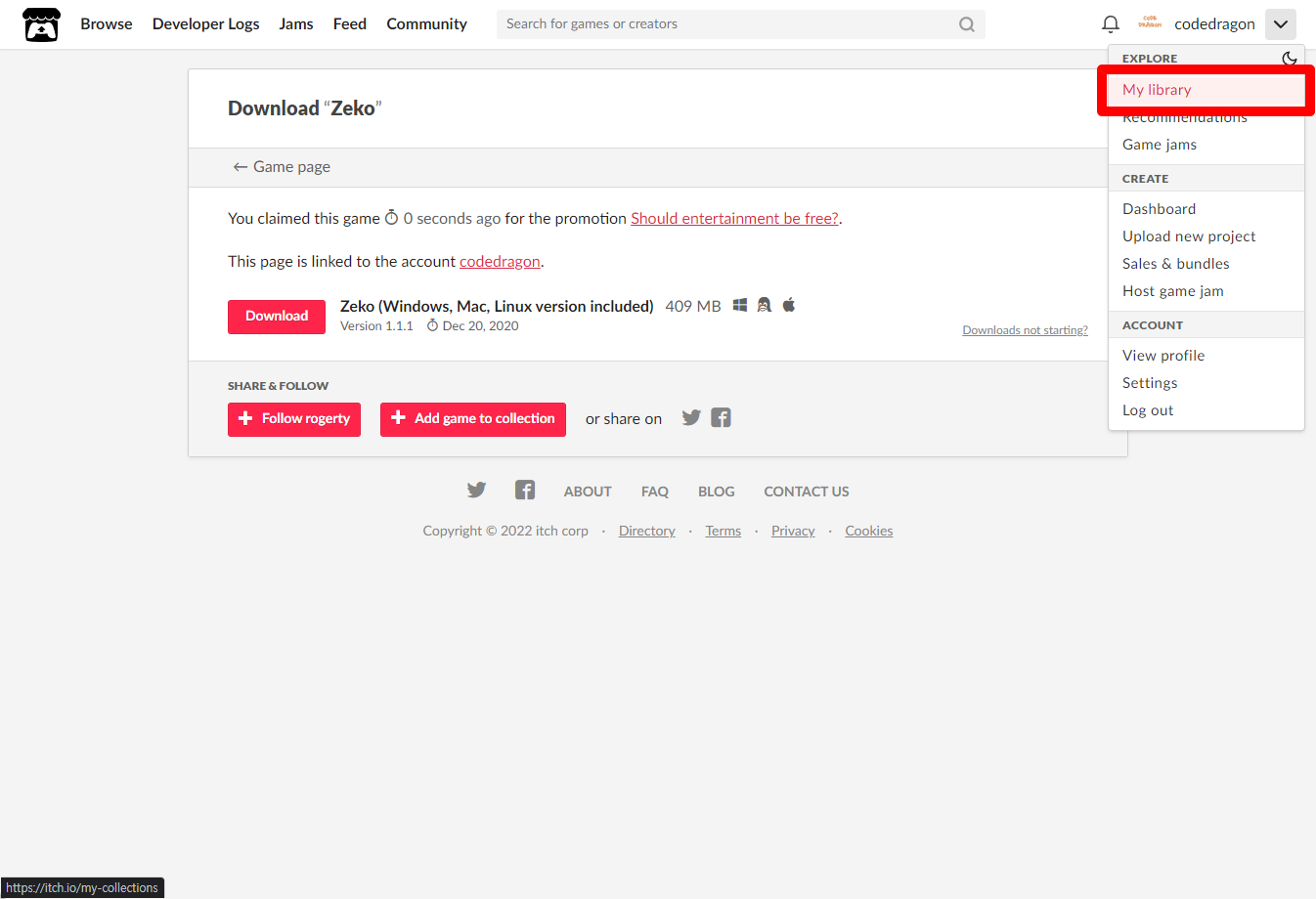Viewport: 1316px width, 899px height.
Task: Open Feed in the top navigation
Action: click(350, 24)
